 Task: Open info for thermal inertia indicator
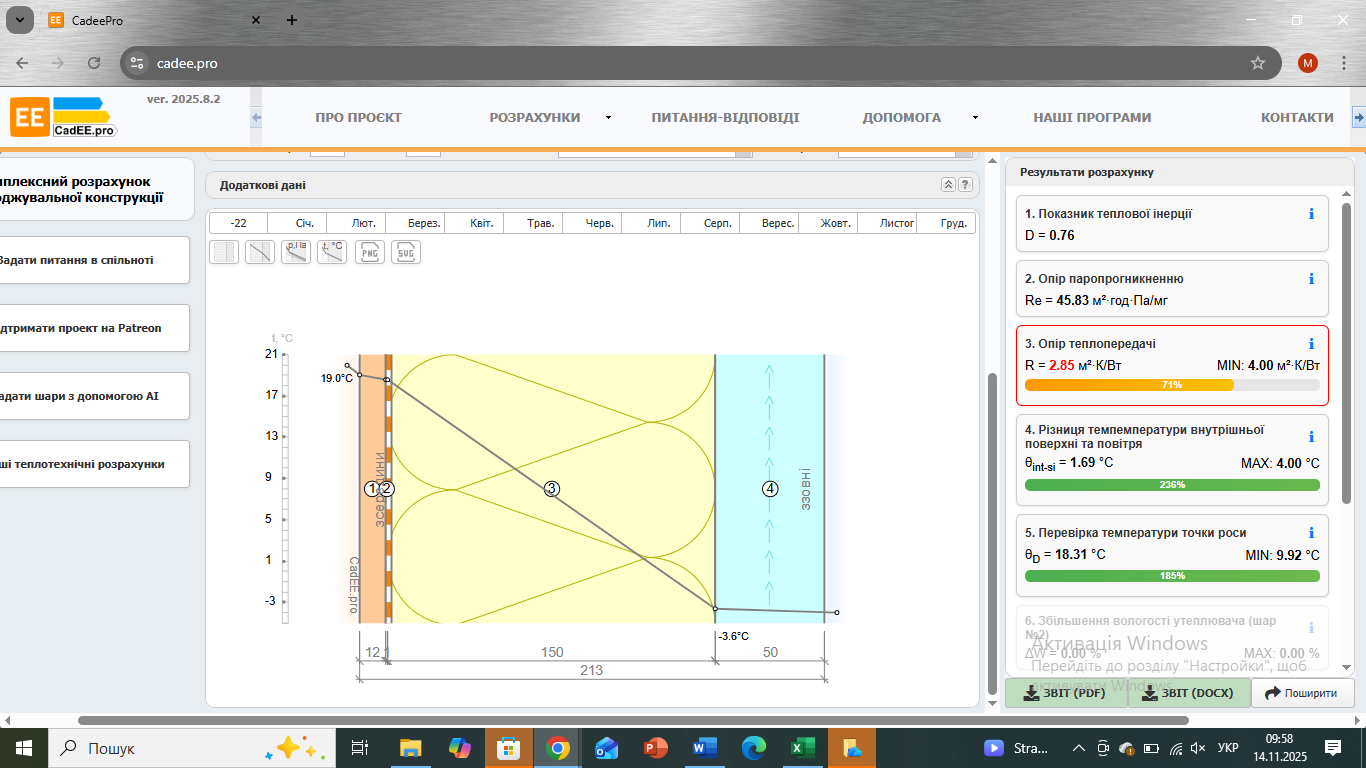tap(1311, 214)
